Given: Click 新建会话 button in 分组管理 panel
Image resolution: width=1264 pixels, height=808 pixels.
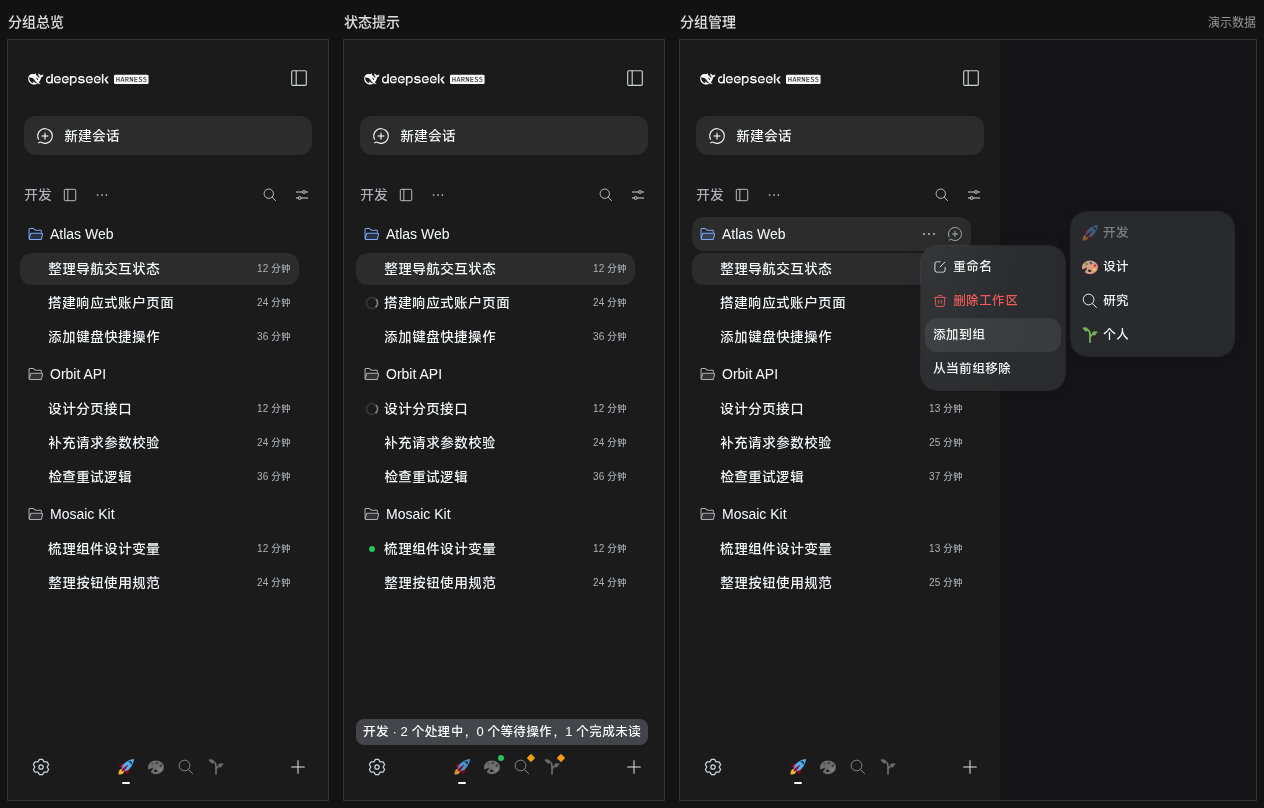Looking at the screenshot, I should point(840,136).
